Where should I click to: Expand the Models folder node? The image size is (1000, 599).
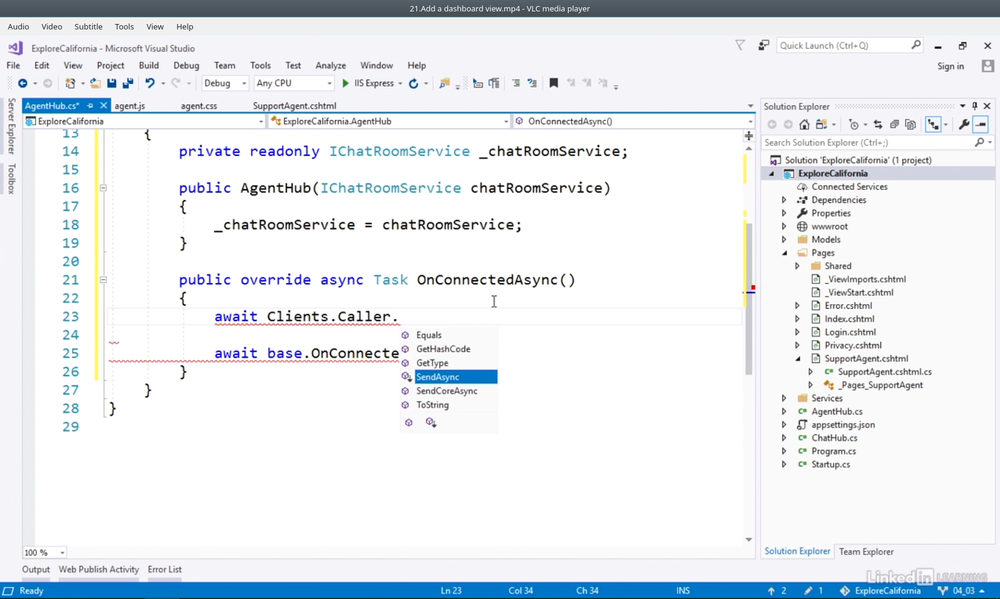pyautogui.click(x=784, y=240)
